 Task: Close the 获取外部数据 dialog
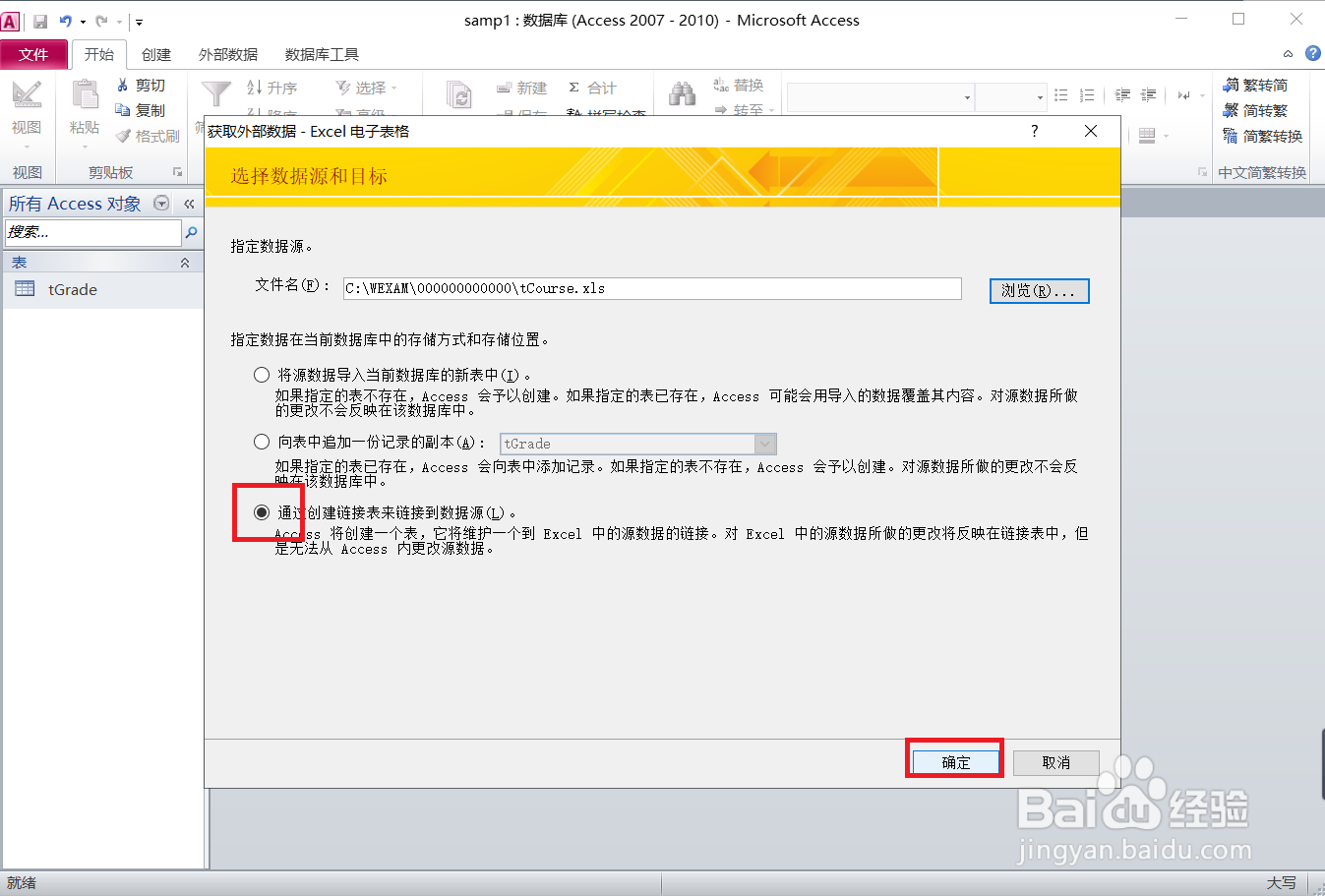click(x=1091, y=131)
